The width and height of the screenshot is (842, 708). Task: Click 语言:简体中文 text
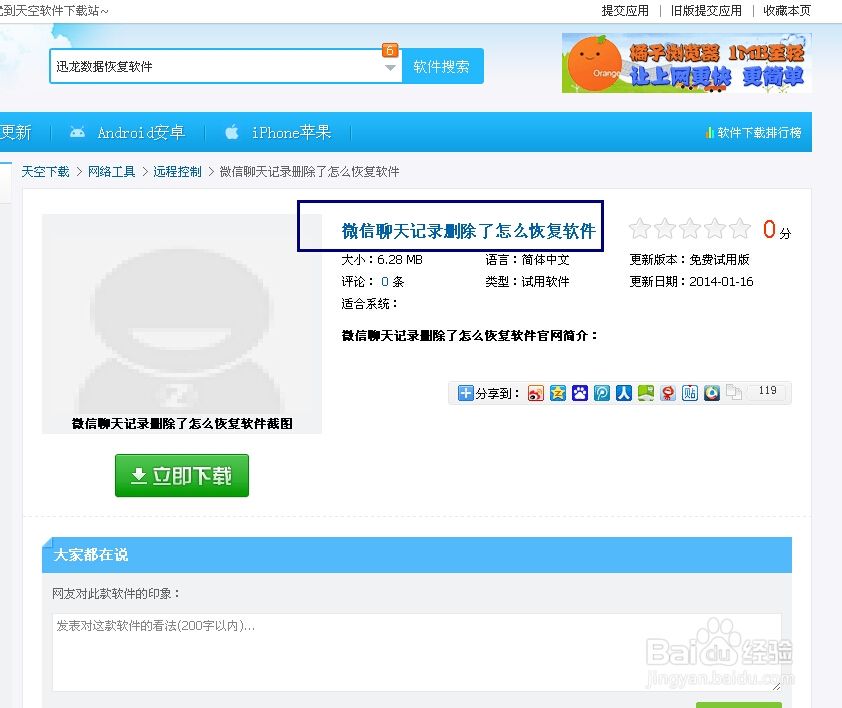point(527,259)
